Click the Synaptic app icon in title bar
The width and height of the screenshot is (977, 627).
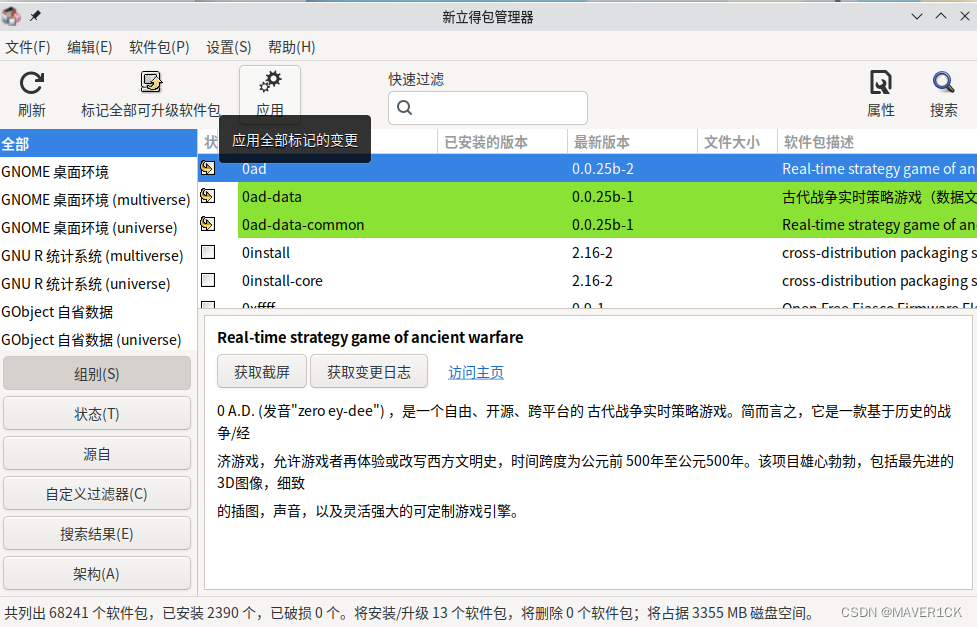[x=11, y=16]
